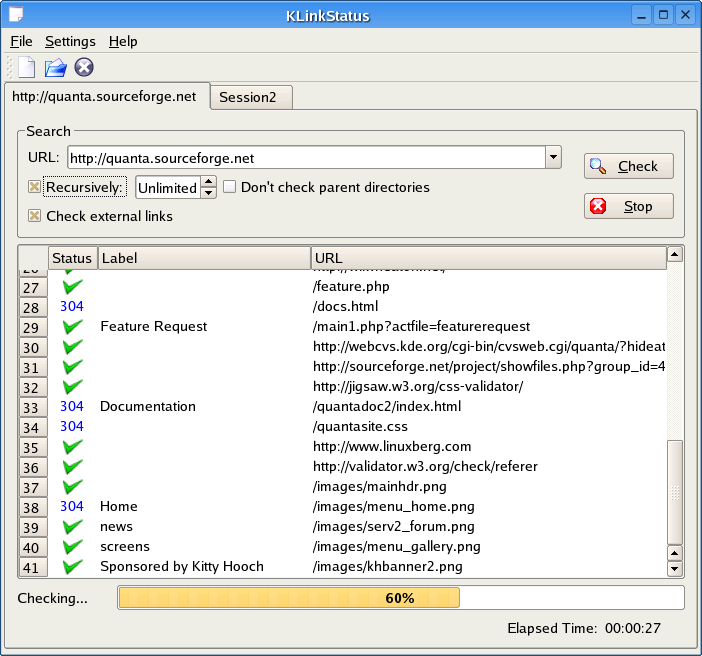The width and height of the screenshot is (702, 656).
Task: Click the /quantasite.css URL cell
Action: 360,426
